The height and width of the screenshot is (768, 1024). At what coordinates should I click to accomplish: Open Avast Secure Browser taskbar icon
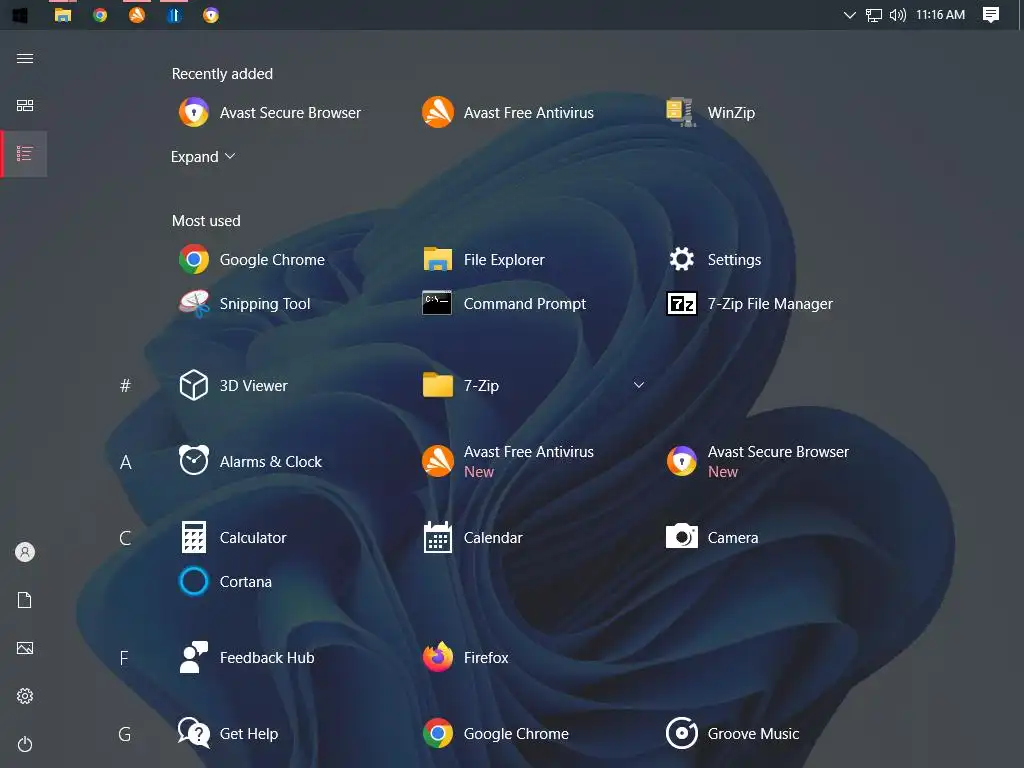[x=210, y=14]
